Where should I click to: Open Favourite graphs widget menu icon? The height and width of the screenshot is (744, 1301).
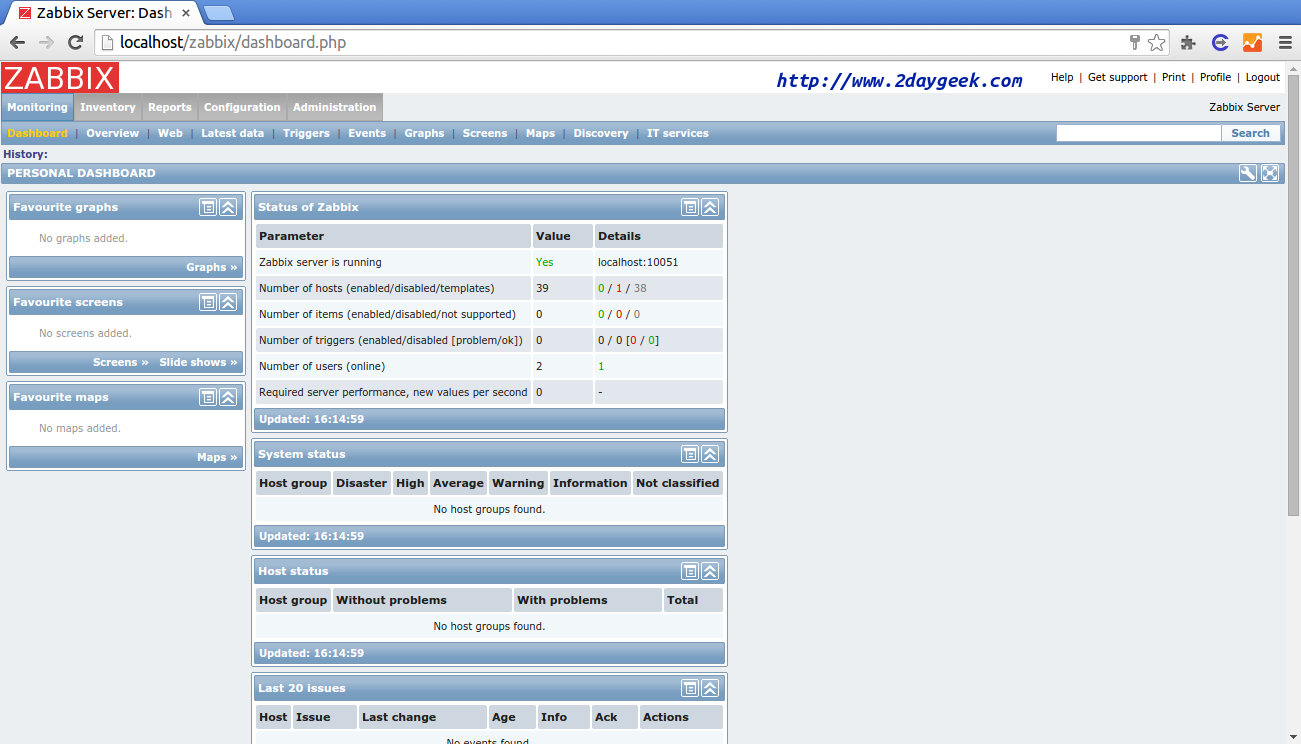pyautogui.click(x=208, y=207)
